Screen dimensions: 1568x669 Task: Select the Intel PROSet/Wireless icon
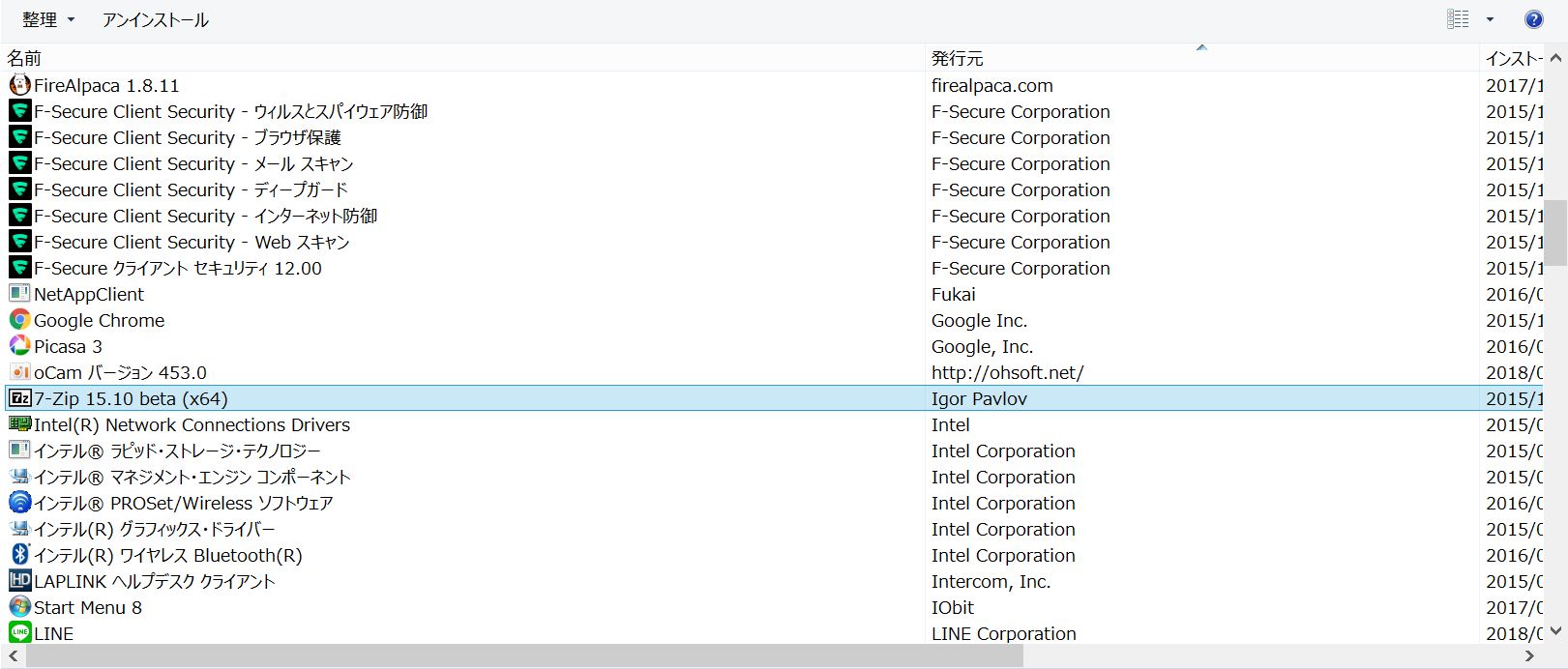[x=19, y=503]
